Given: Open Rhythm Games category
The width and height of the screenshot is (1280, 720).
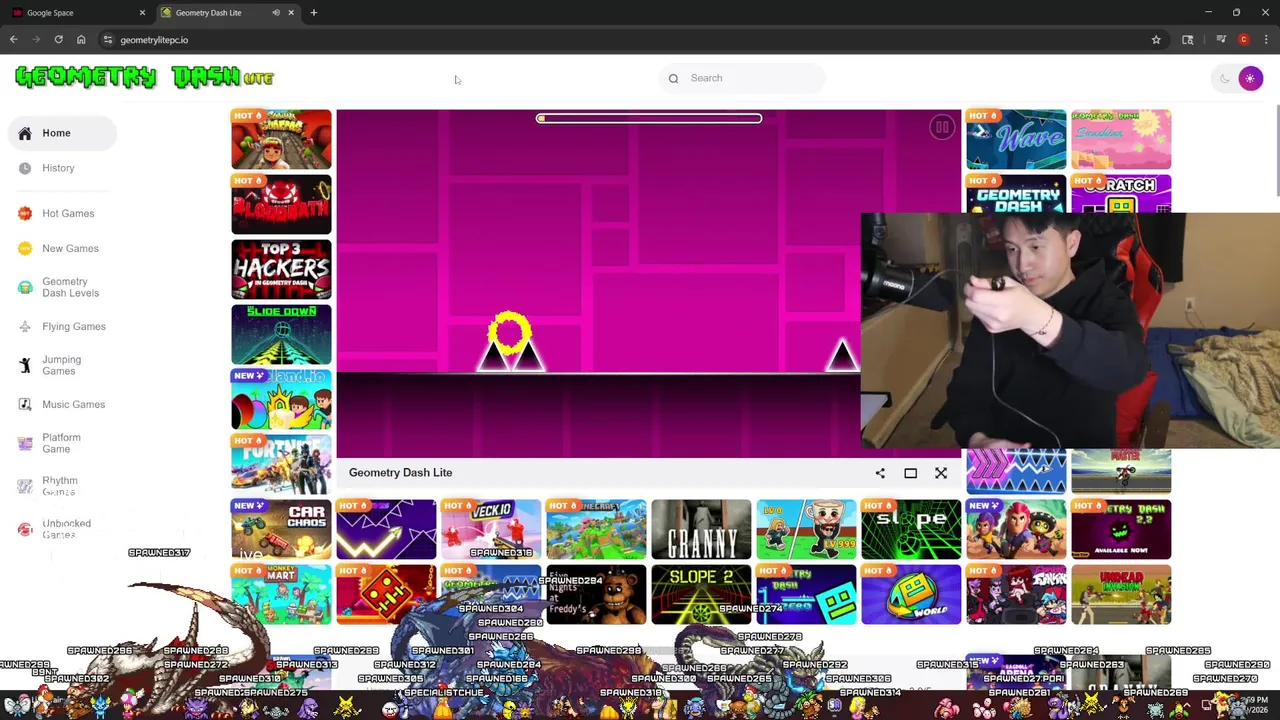Looking at the screenshot, I should [62, 486].
